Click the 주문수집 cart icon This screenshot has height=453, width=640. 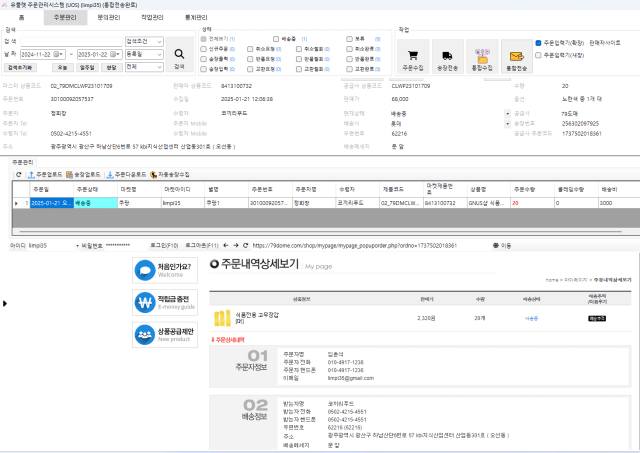[x=413, y=57]
